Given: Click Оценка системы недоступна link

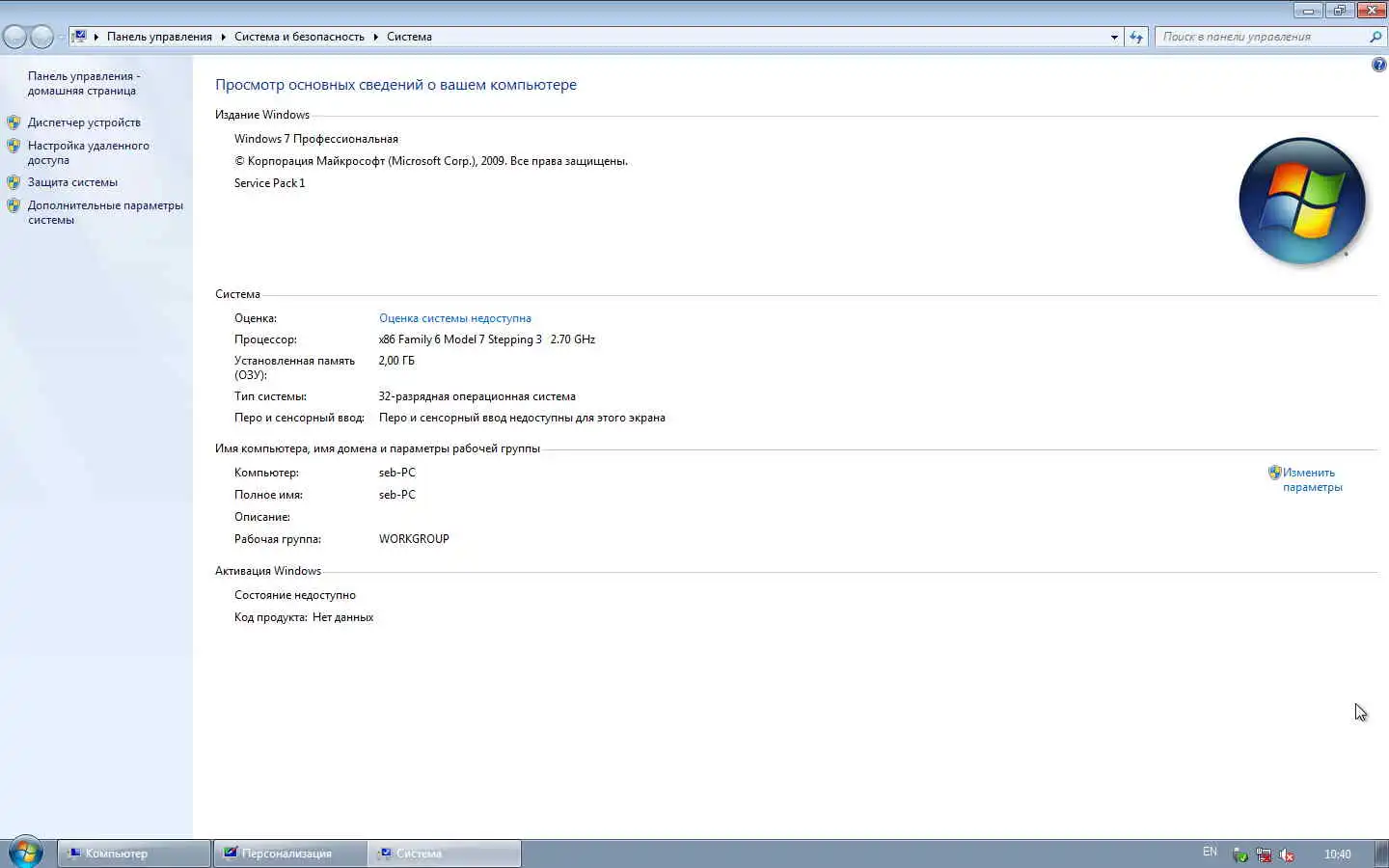Looking at the screenshot, I should tap(455, 318).
